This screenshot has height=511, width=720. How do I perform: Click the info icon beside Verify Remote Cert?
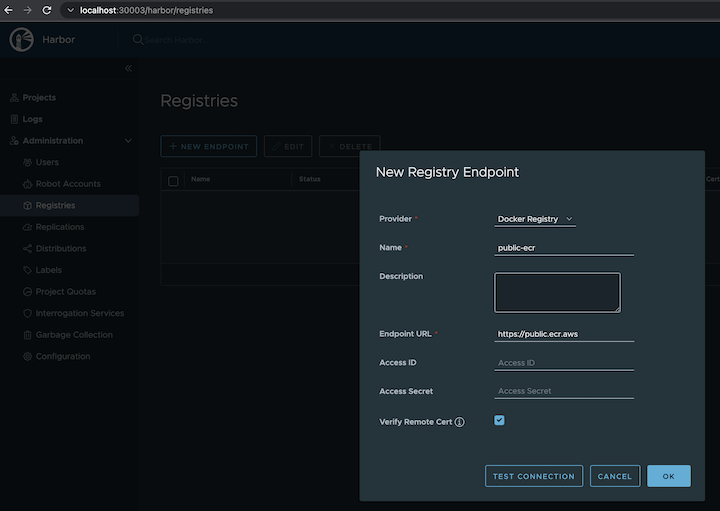[x=460, y=422]
